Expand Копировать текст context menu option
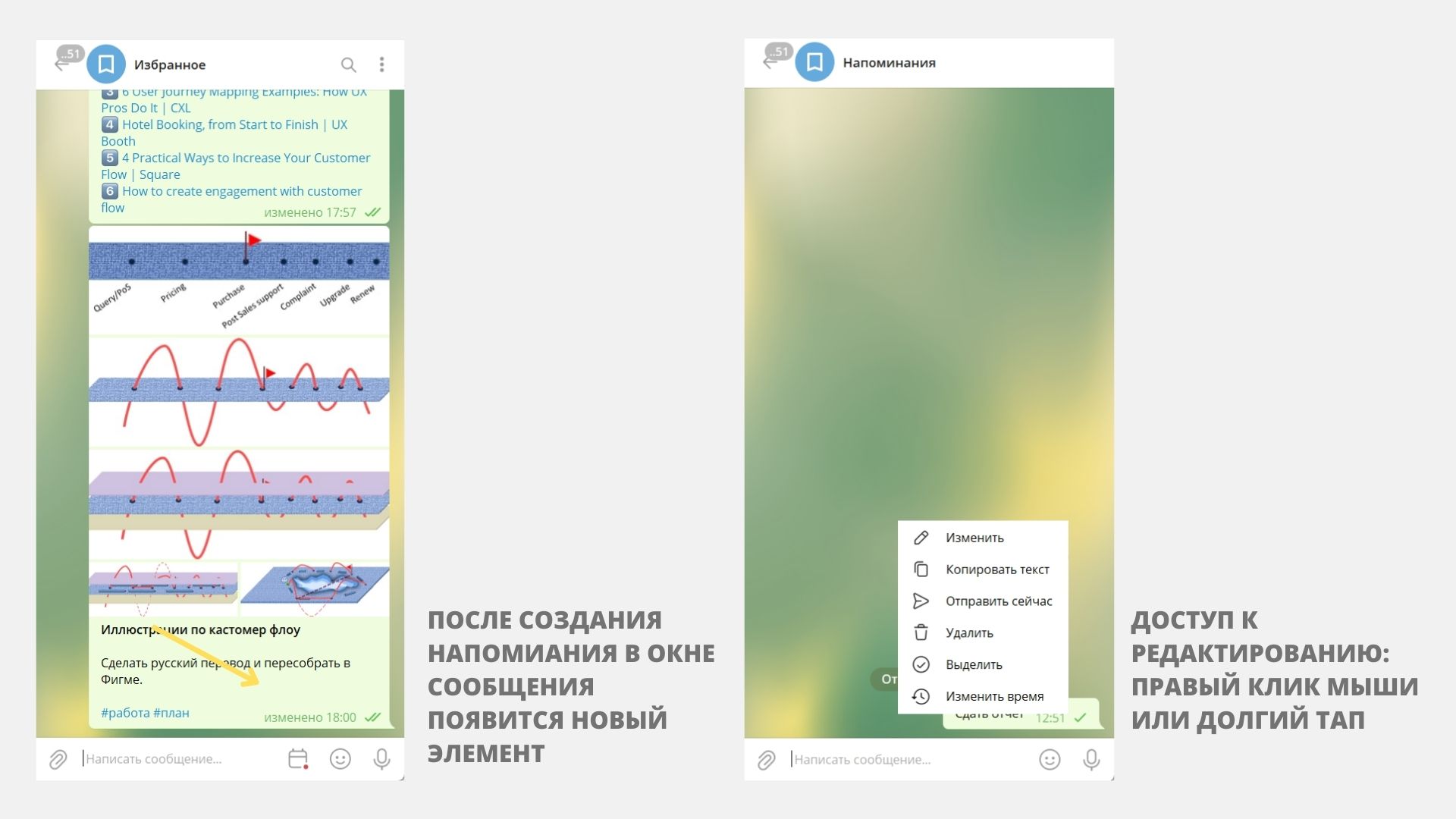 coord(996,569)
